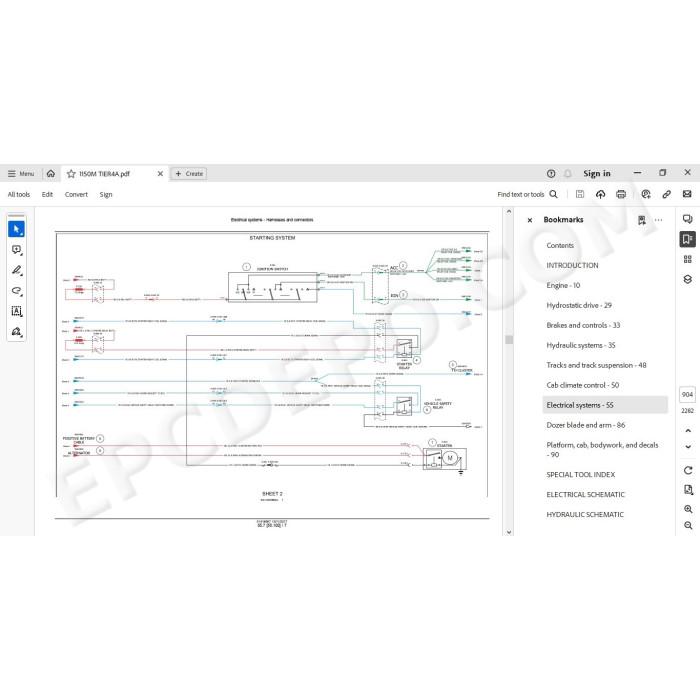
Task: Go to the Home icon
Action: 51,174
